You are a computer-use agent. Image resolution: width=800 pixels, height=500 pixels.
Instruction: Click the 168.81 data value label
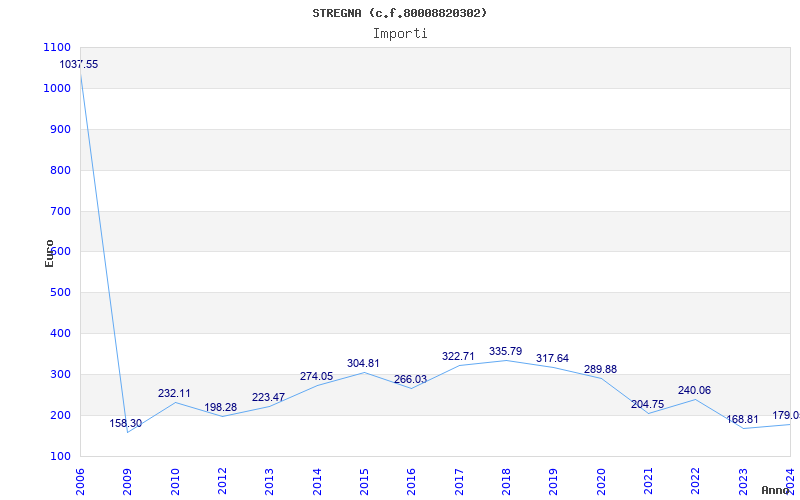tap(742, 419)
